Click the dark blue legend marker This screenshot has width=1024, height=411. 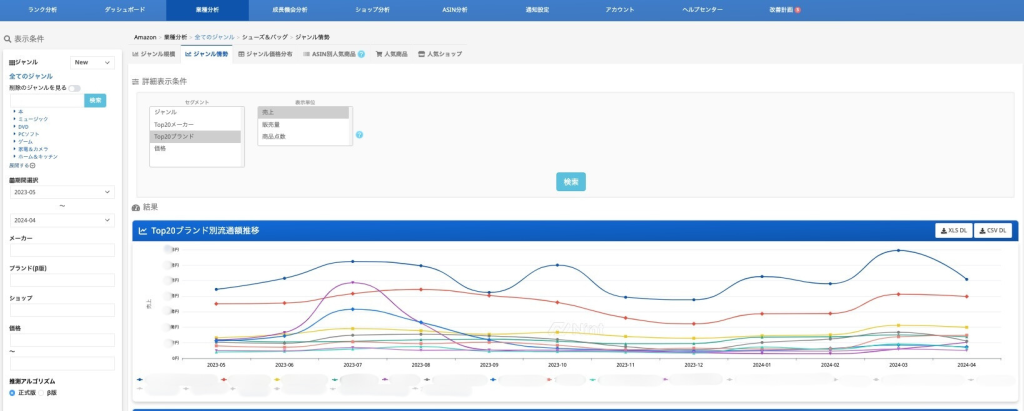click(140, 380)
